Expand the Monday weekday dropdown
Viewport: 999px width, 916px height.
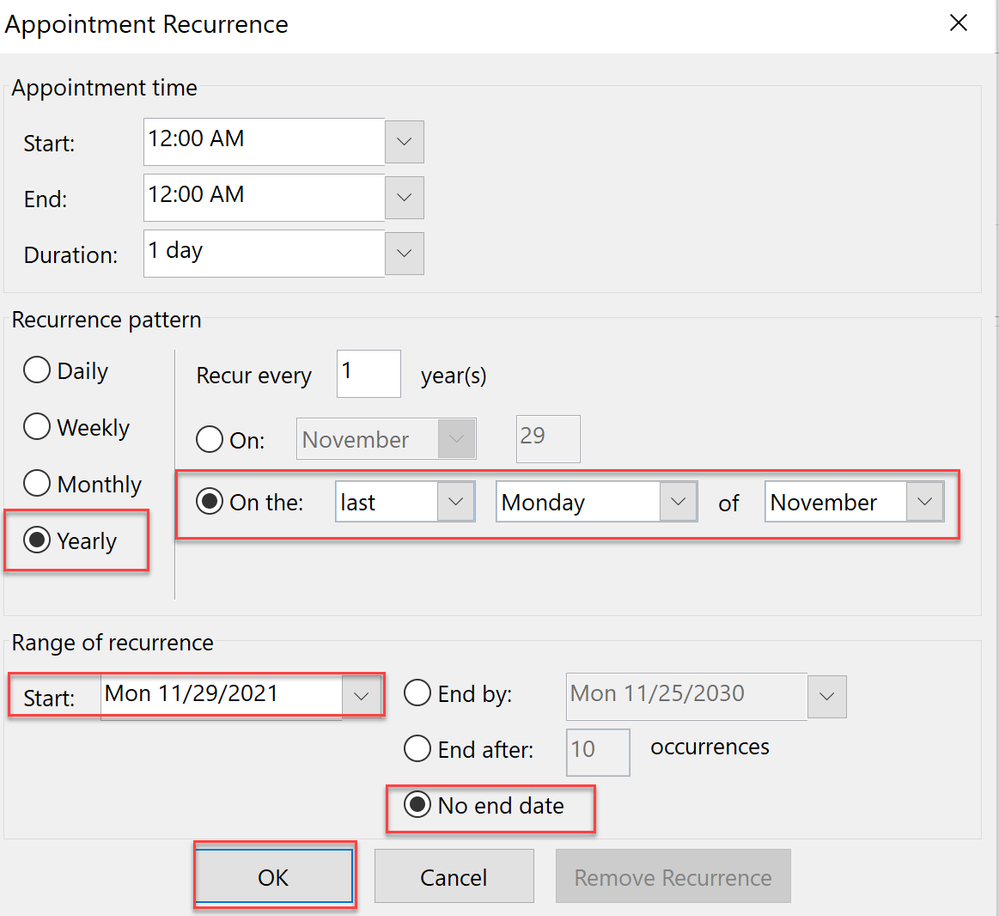pyautogui.click(x=677, y=502)
